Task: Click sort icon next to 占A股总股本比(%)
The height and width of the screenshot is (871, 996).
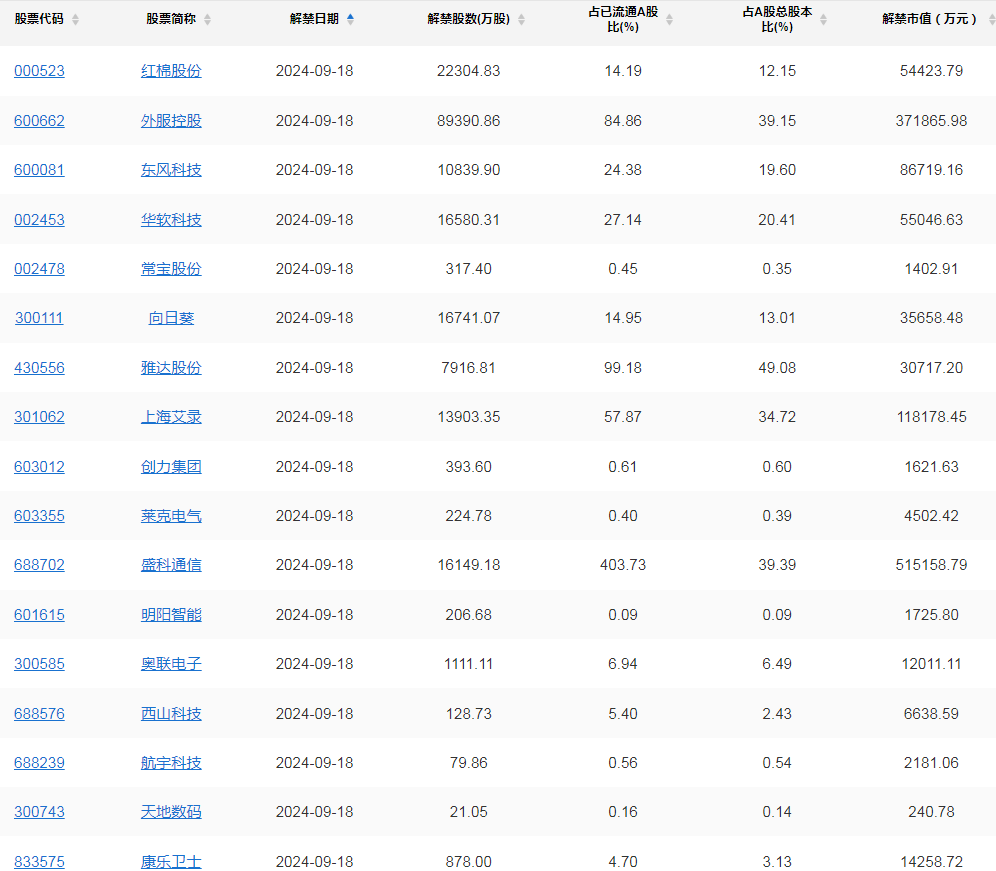Action: pyautogui.click(x=824, y=20)
